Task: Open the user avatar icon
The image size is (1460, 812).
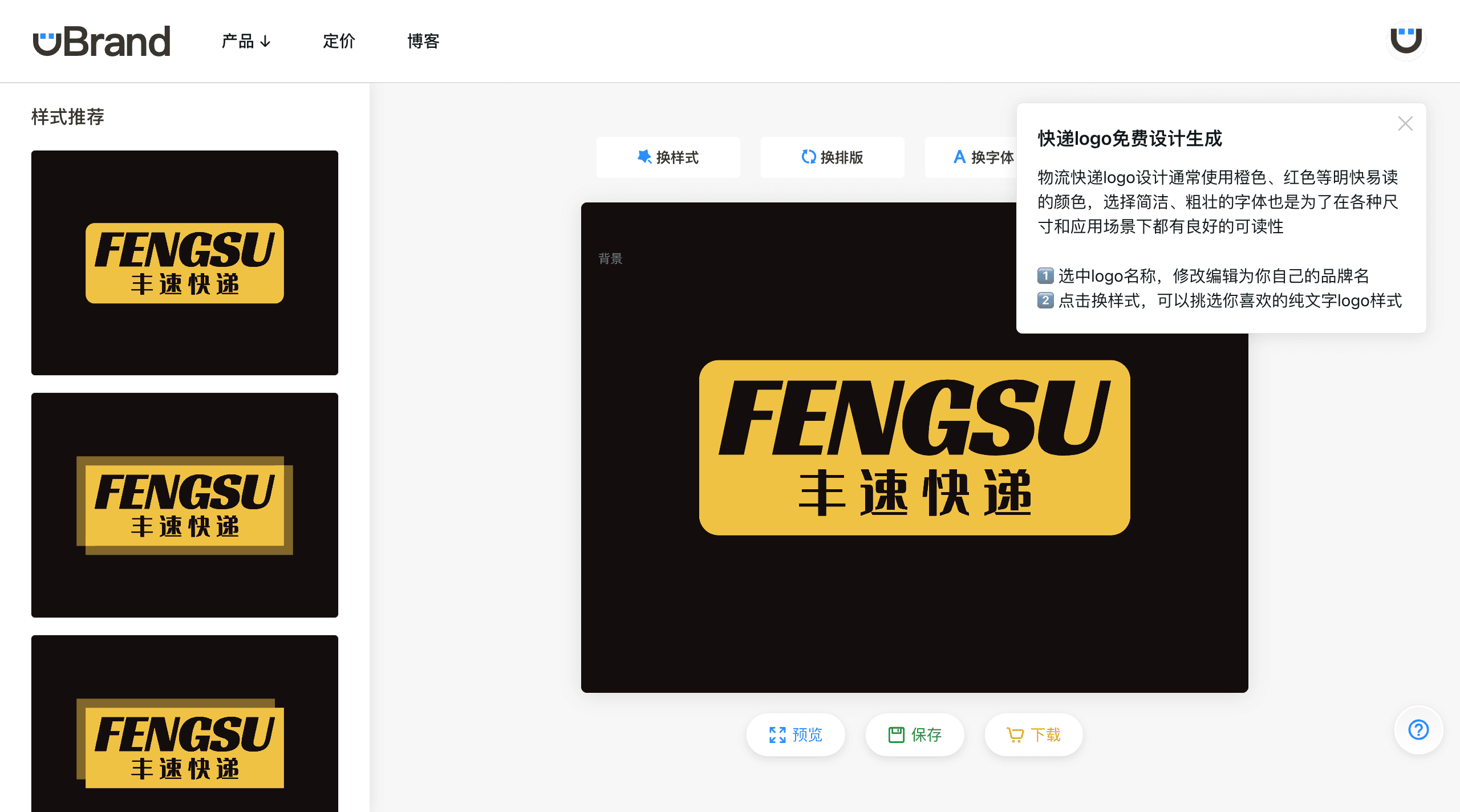Action: coord(1406,40)
